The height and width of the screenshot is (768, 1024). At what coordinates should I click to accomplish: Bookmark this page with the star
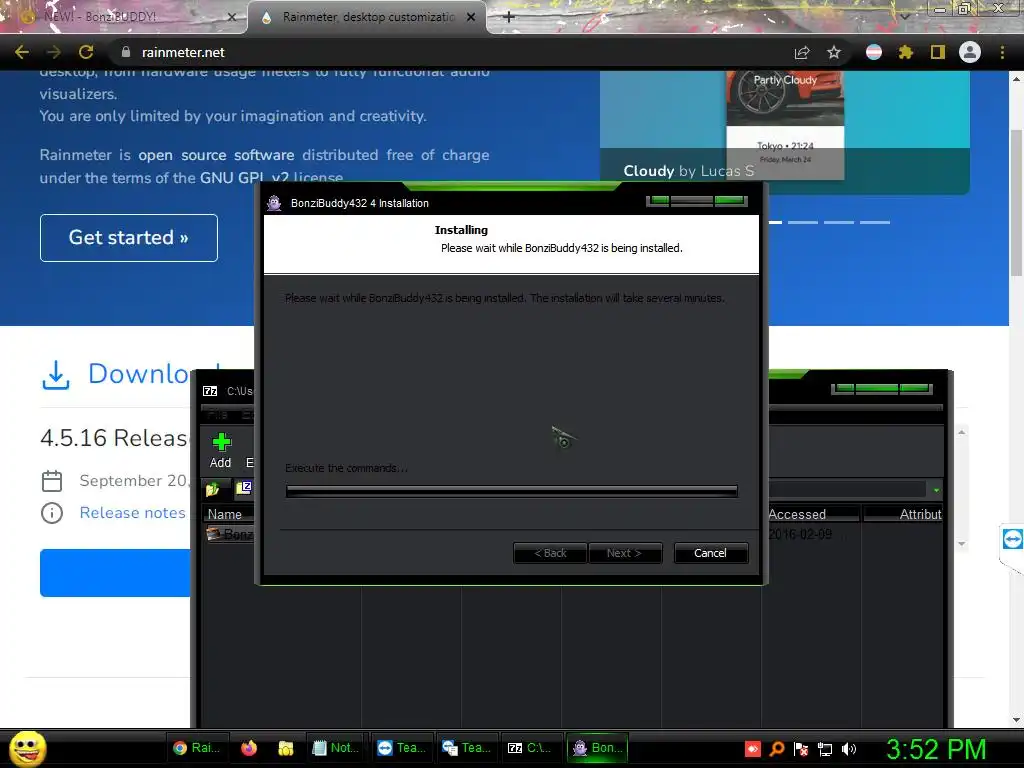coord(834,52)
